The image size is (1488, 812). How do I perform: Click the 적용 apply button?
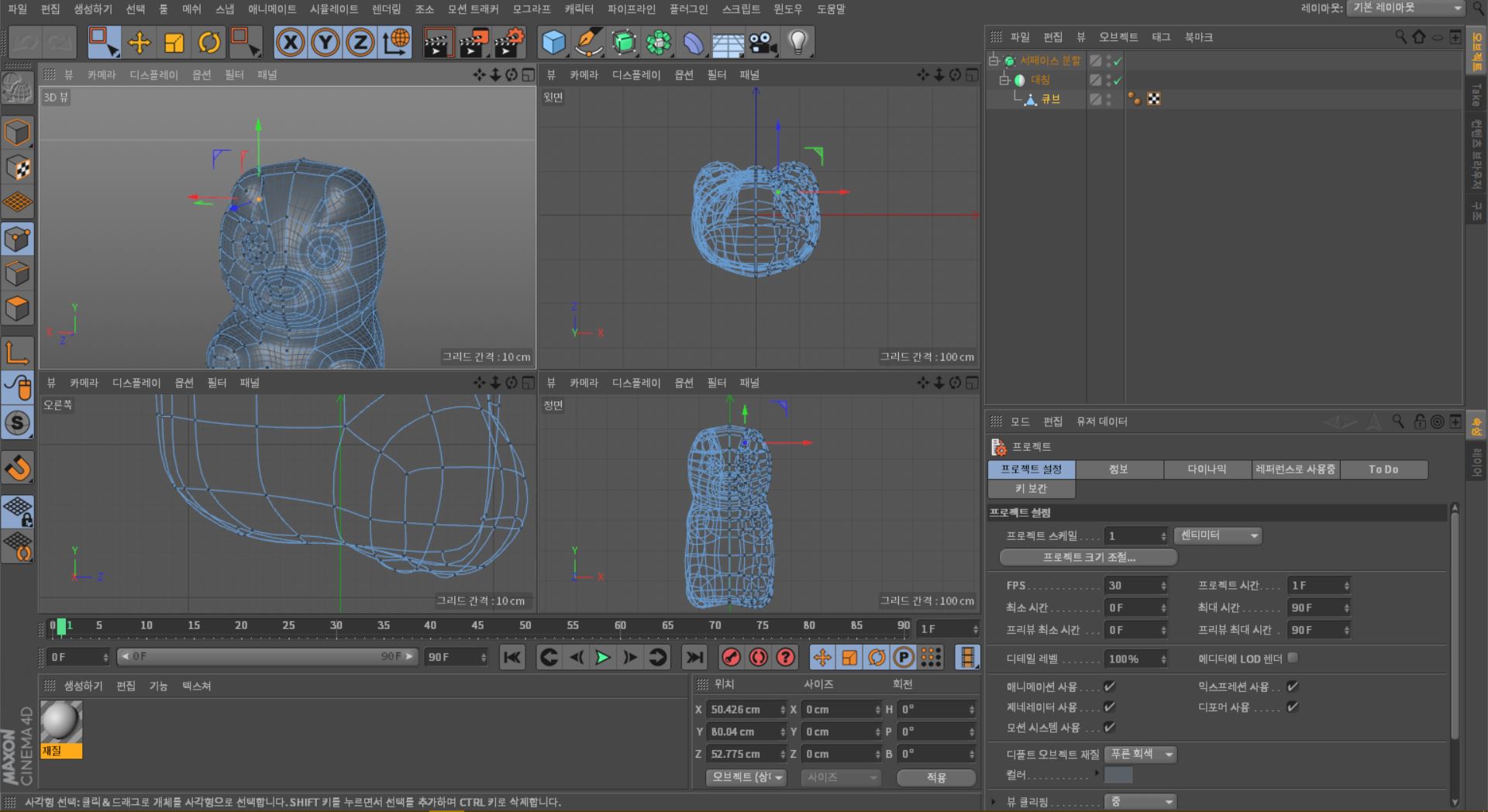[936, 776]
